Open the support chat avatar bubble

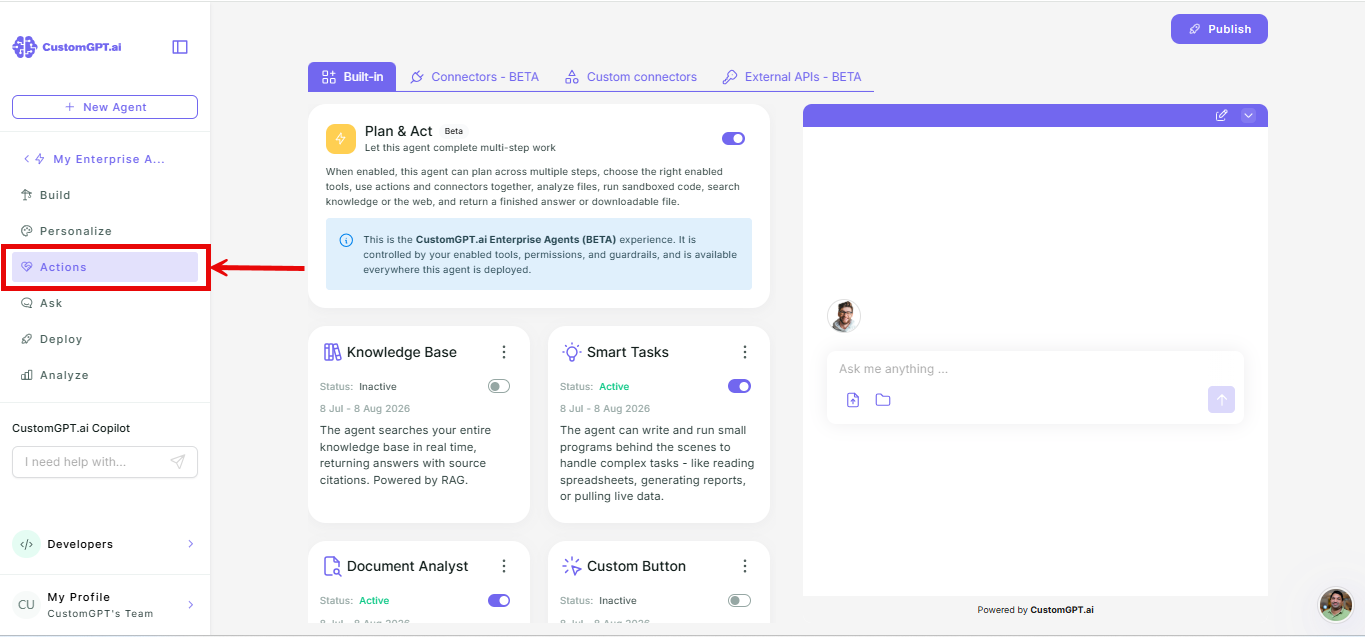click(1336, 604)
